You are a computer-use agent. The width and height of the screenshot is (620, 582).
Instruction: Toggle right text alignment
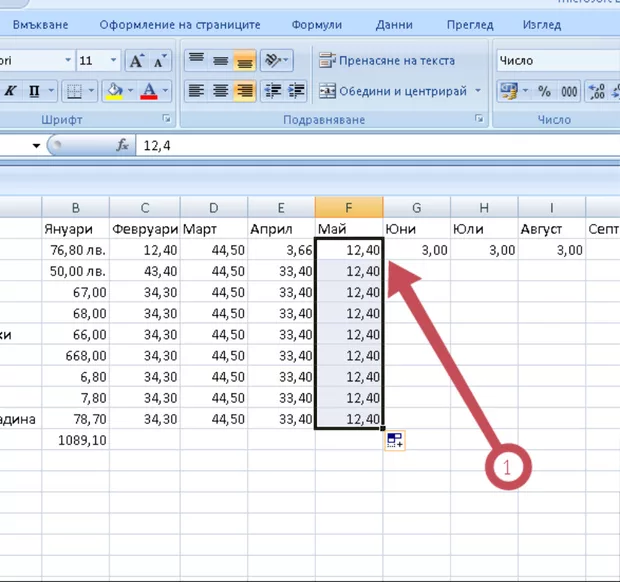(x=245, y=91)
